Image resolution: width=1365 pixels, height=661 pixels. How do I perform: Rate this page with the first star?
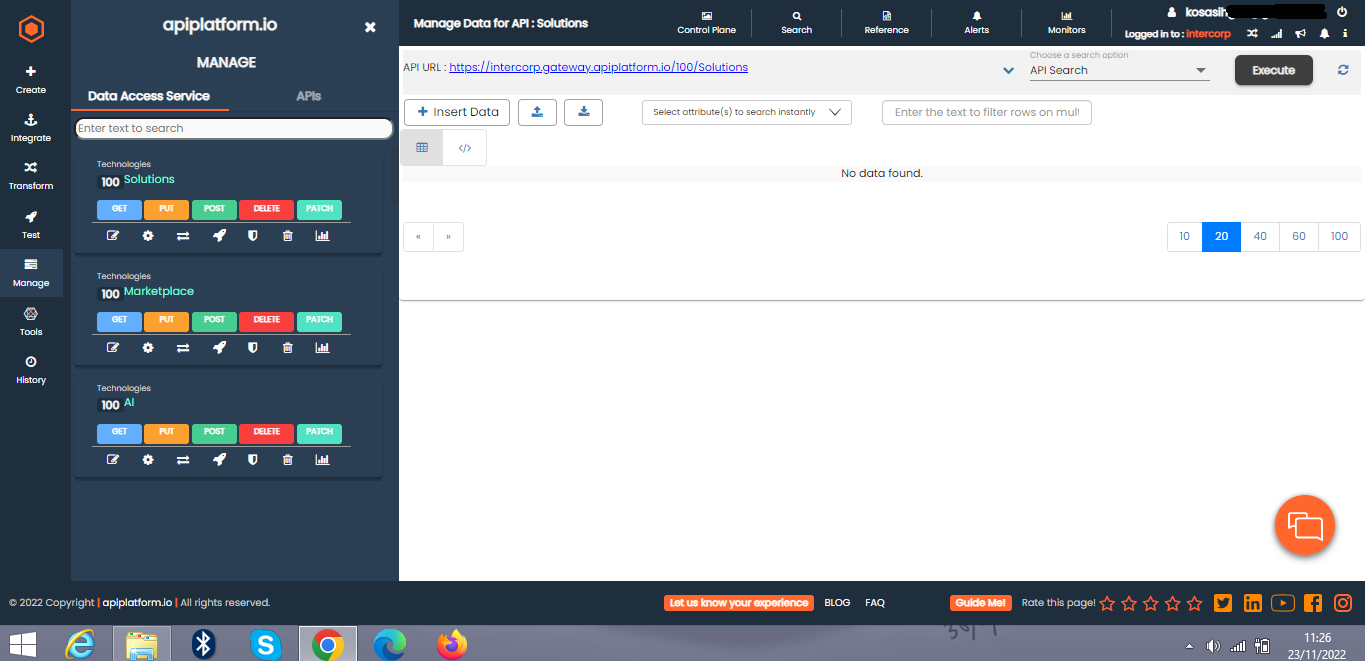[x=1107, y=603]
